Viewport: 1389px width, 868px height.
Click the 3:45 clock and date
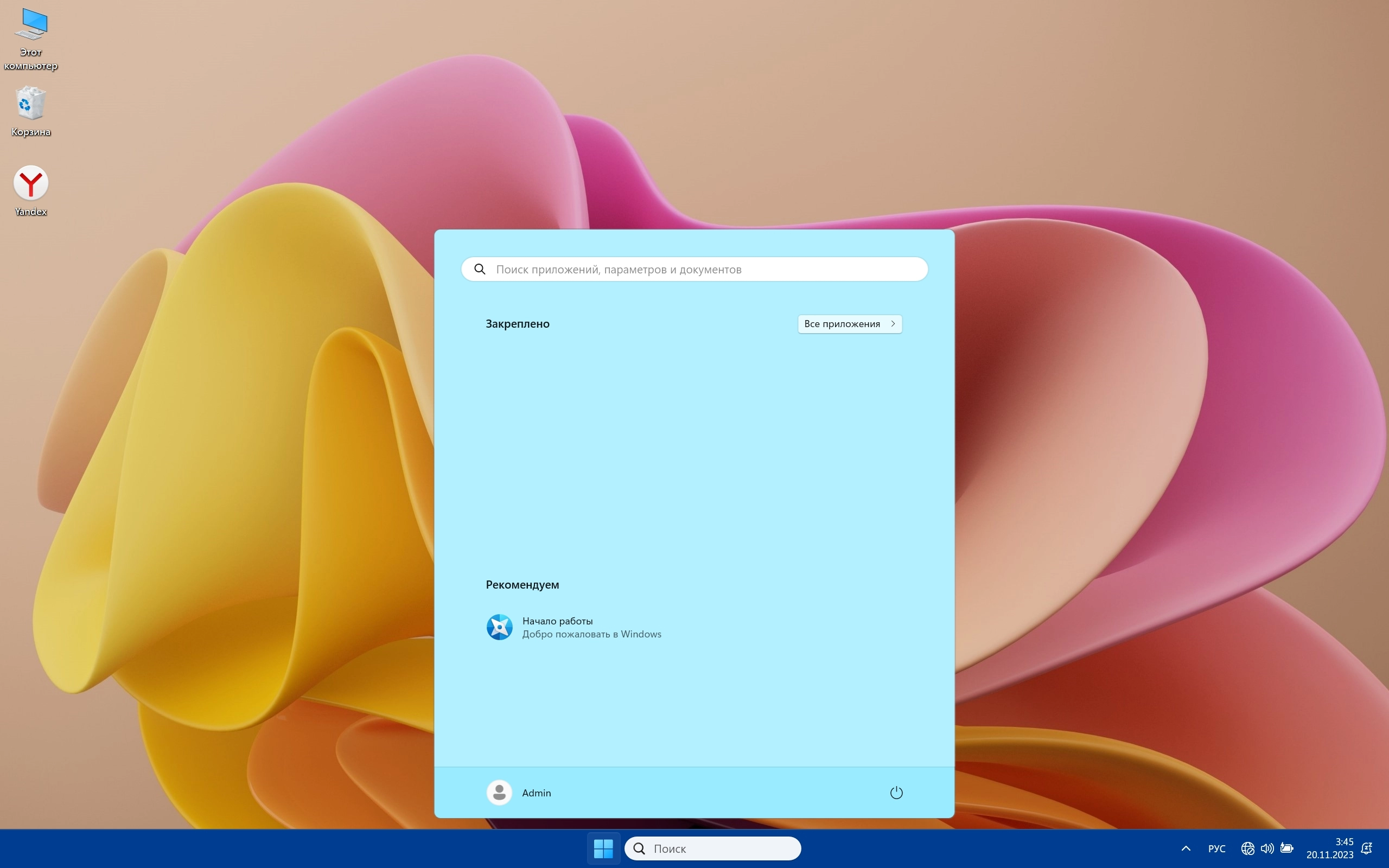(x=1329, y=848)
